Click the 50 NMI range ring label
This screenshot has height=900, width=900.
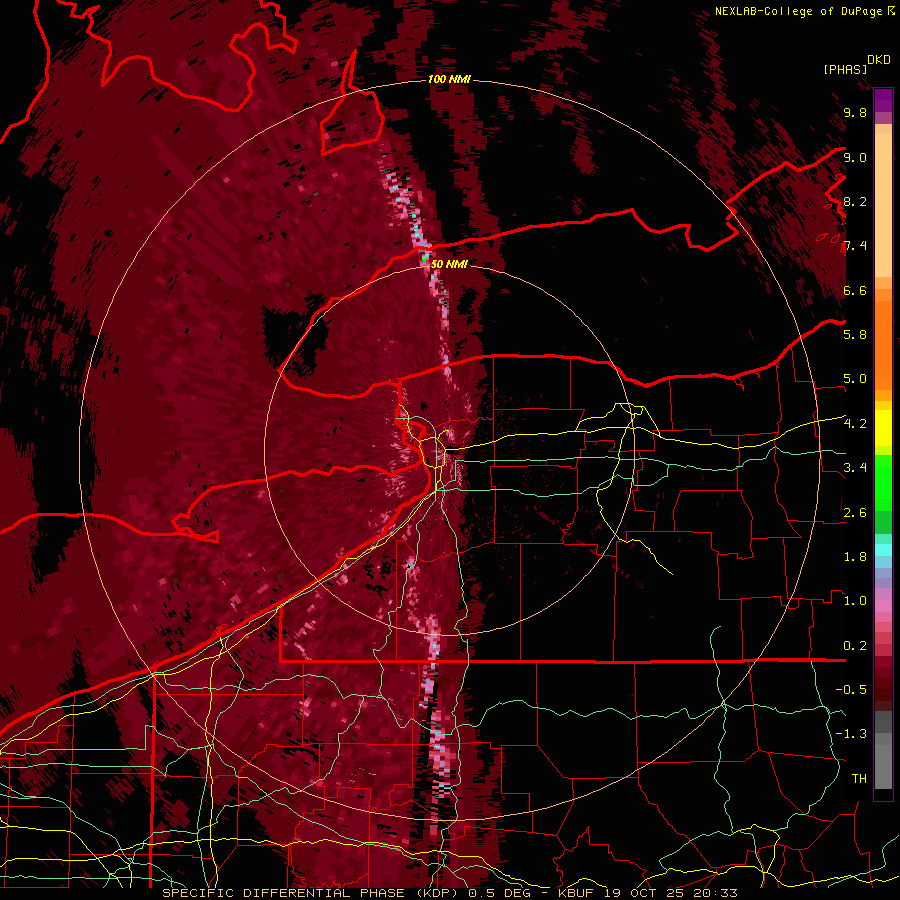point(449,264)
